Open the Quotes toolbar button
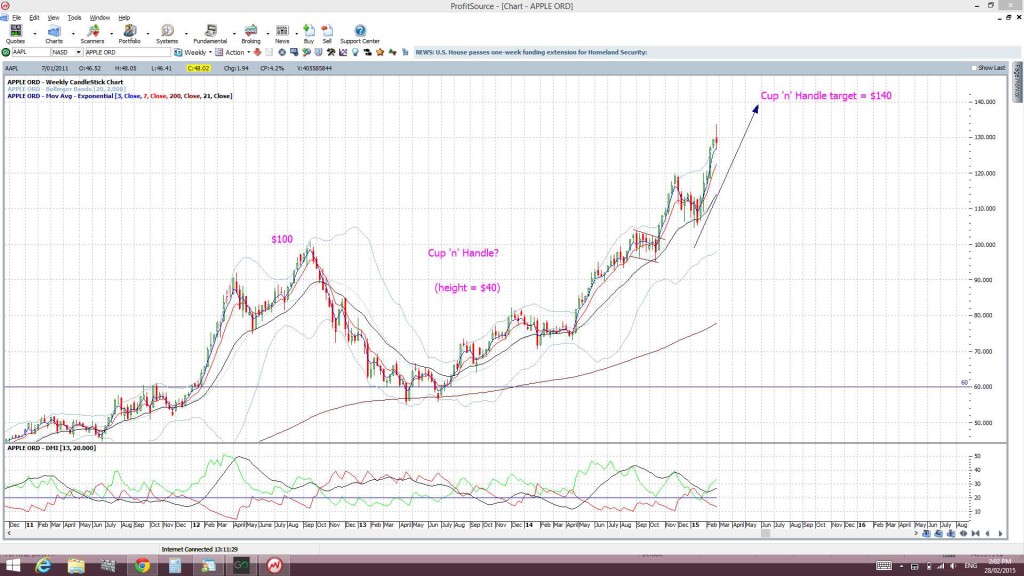1024x576 pixels. click(15, 34)
